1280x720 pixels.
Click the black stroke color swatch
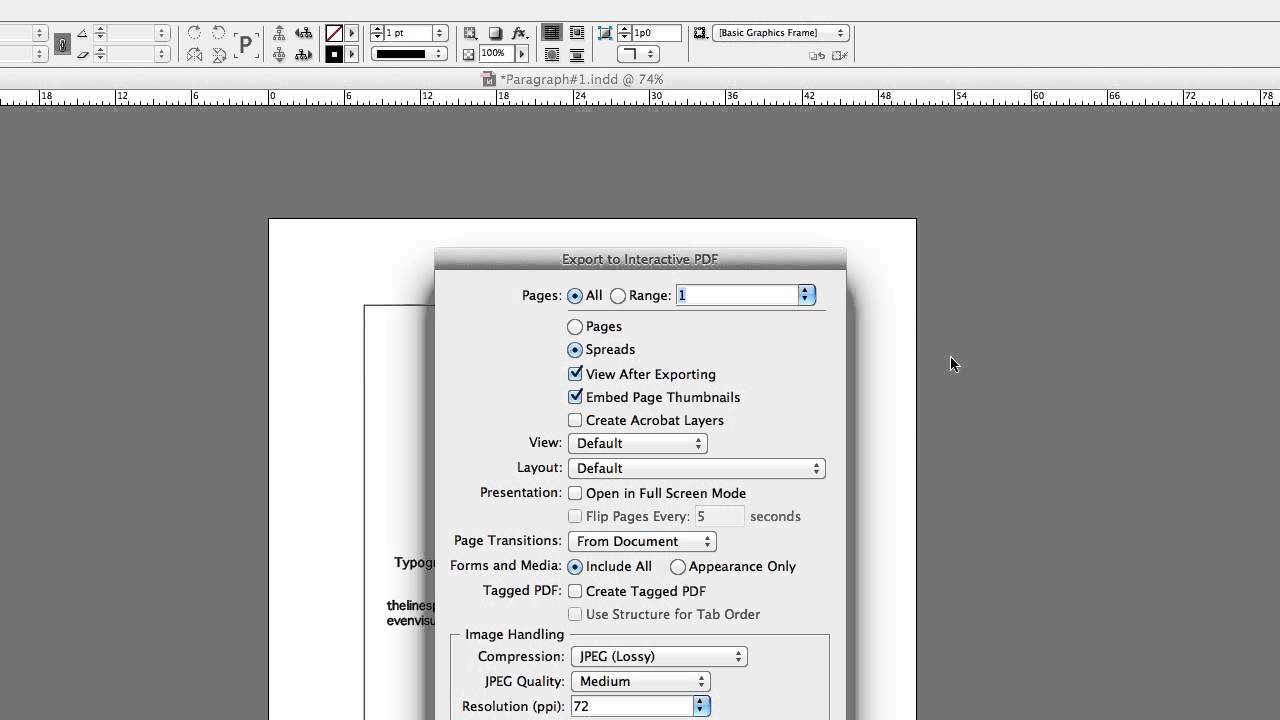(x=334, y=54)
